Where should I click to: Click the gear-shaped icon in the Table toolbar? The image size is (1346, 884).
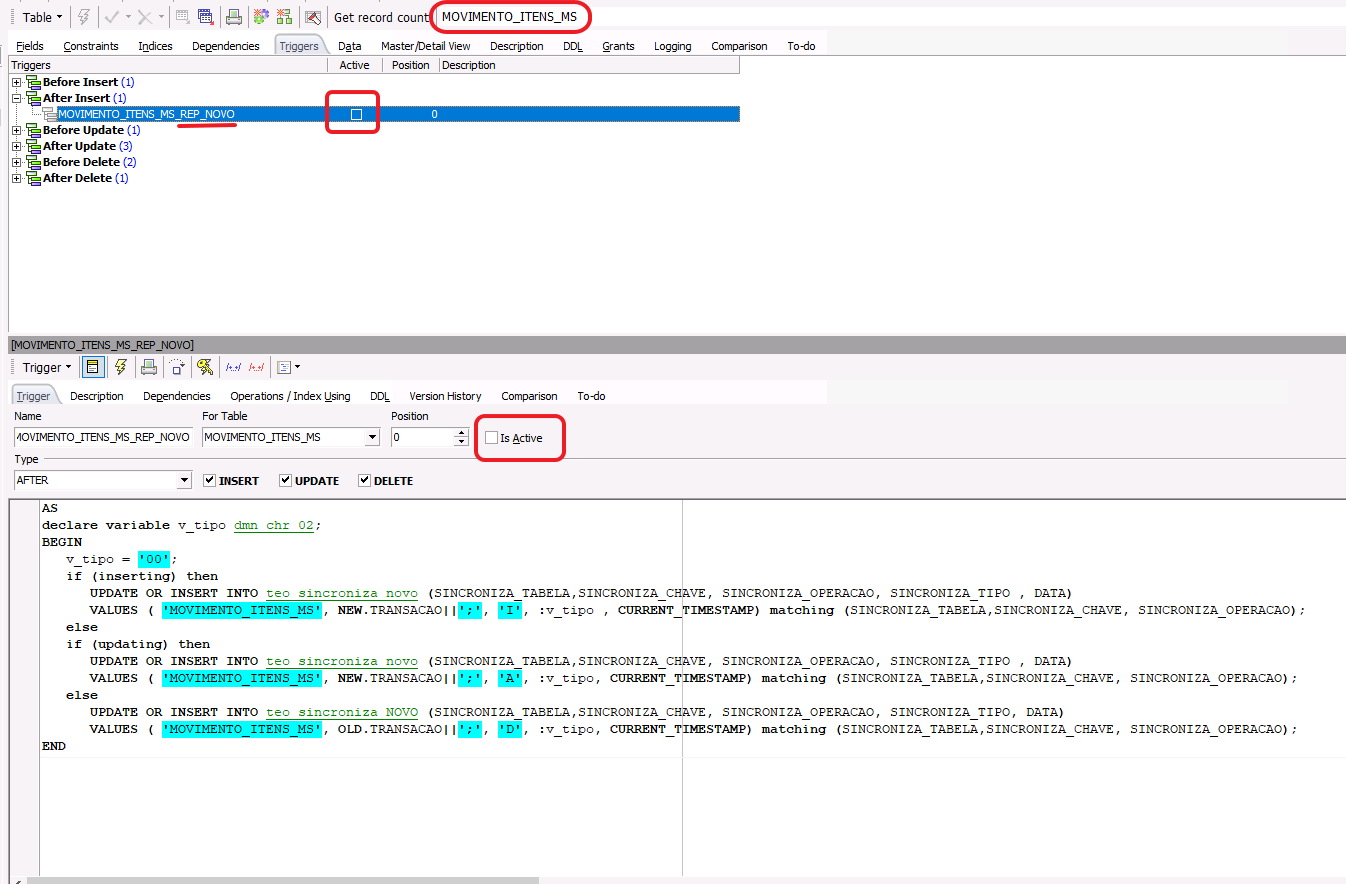tap(261, 17)
